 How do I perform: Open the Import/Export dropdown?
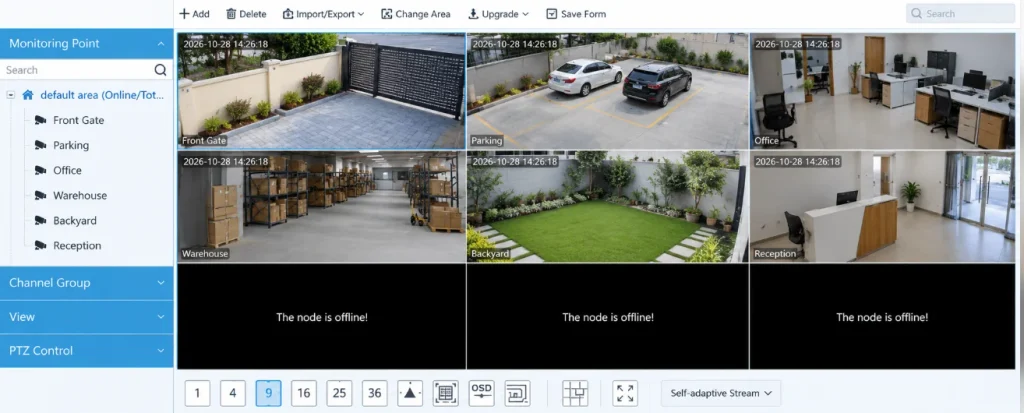[x=323, y=14]
